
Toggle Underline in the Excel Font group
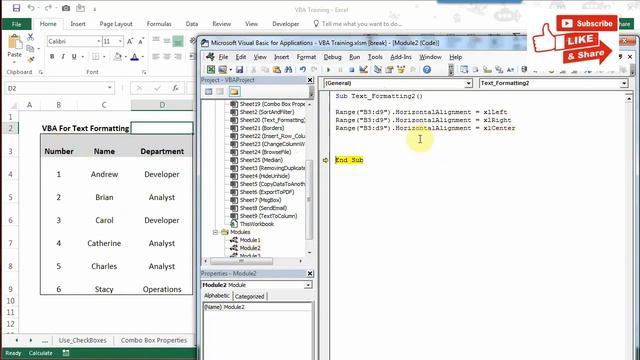74,56
